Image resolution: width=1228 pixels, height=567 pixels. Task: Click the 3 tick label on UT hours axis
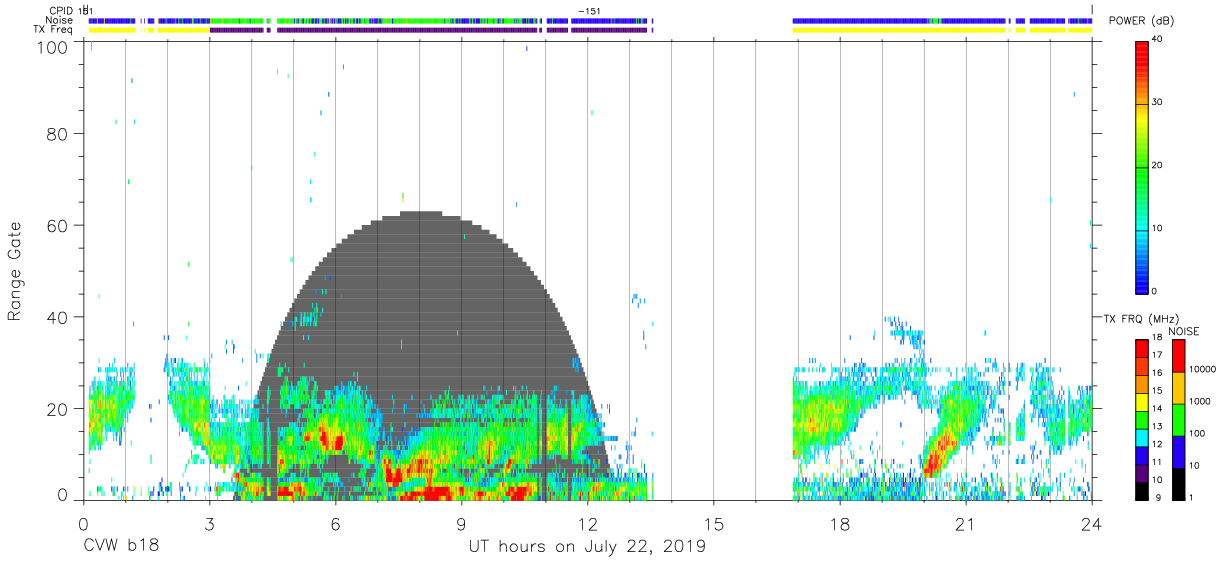(209, 523)
